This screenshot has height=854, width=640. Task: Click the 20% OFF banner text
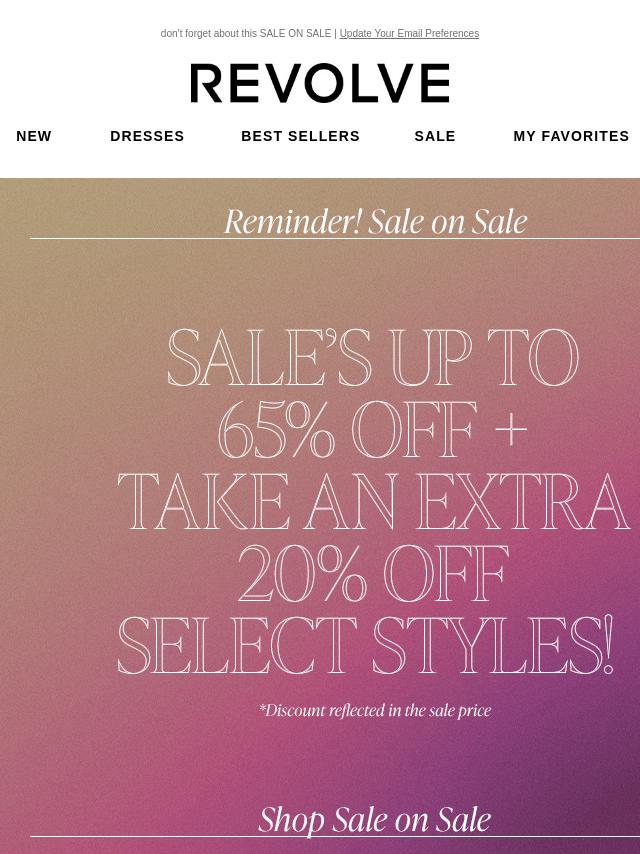tap(374, 573)
